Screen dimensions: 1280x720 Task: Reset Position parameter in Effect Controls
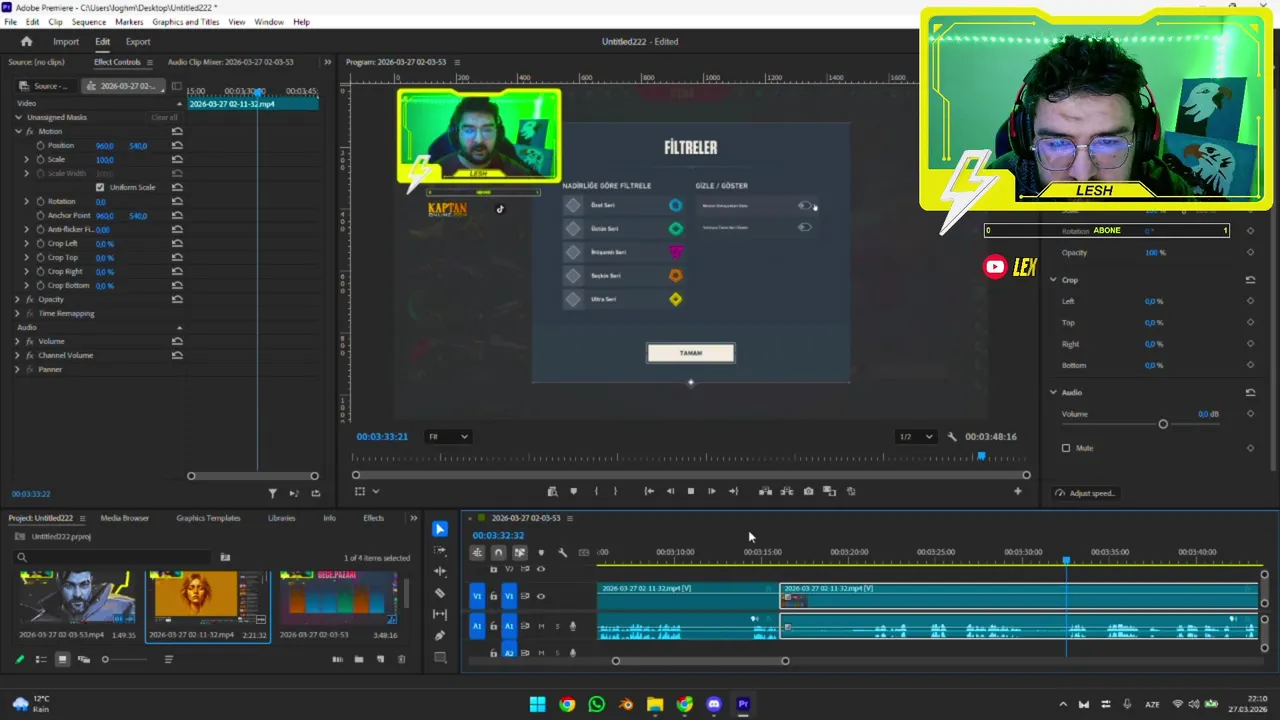click(x=177, y=146)
